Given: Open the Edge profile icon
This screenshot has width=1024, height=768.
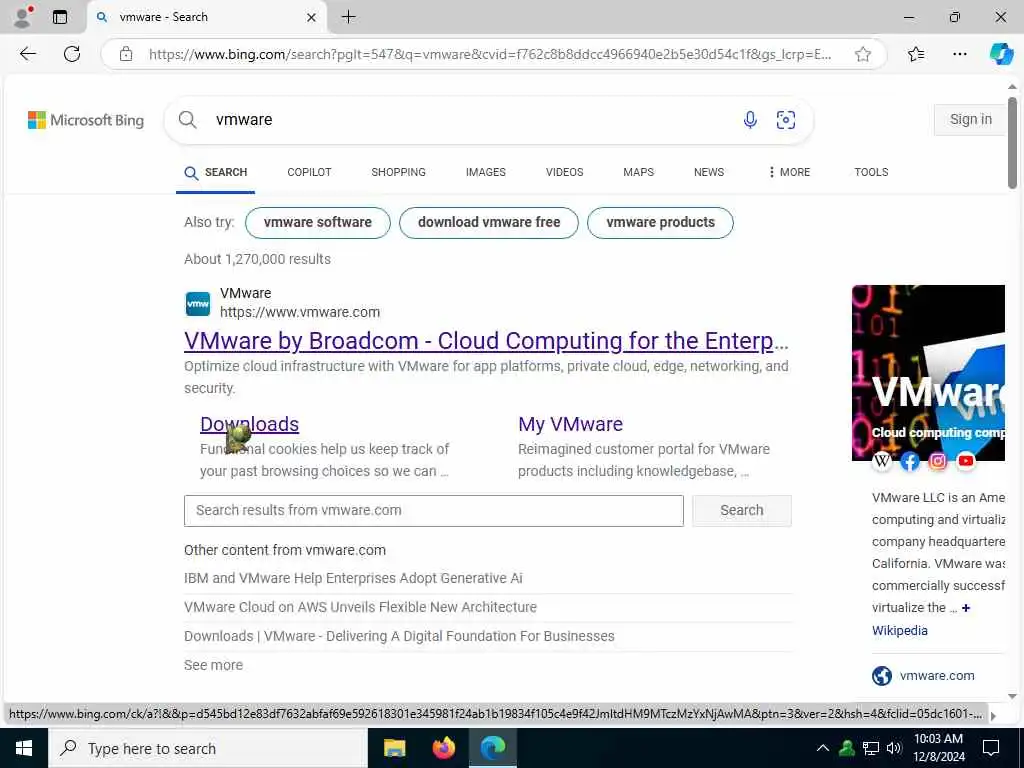Looking at the screenshot, I should click(23, 17).
